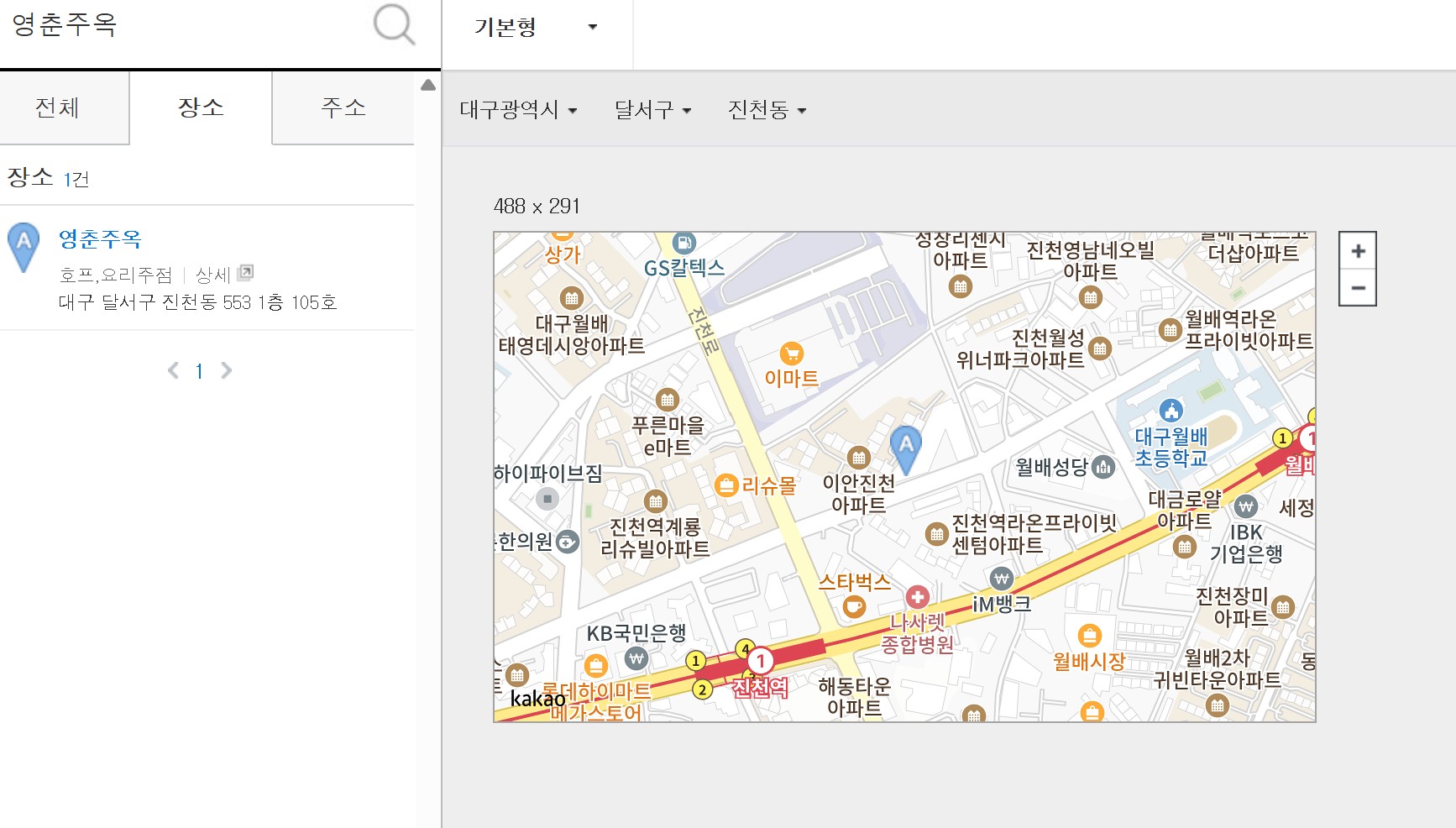Click the search magnifier icon
The image size is (1456, 828).
click(394, 24)
